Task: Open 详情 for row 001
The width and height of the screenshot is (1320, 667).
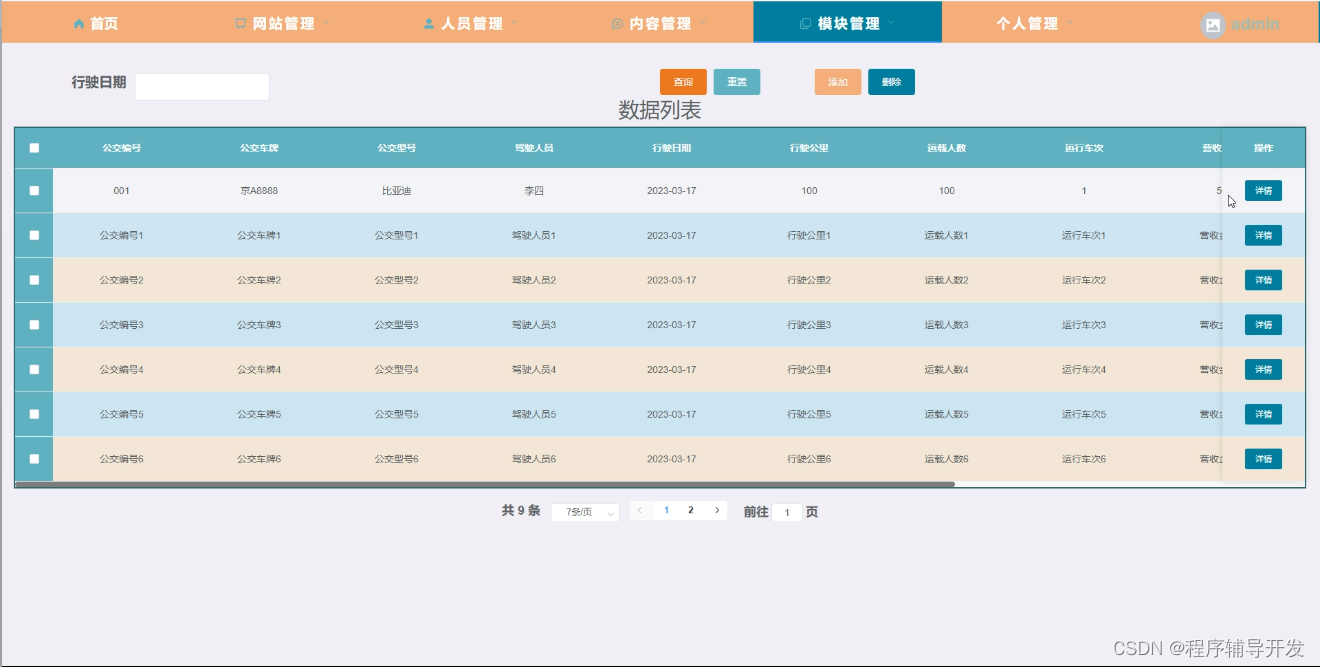Action: [1263, 191]
